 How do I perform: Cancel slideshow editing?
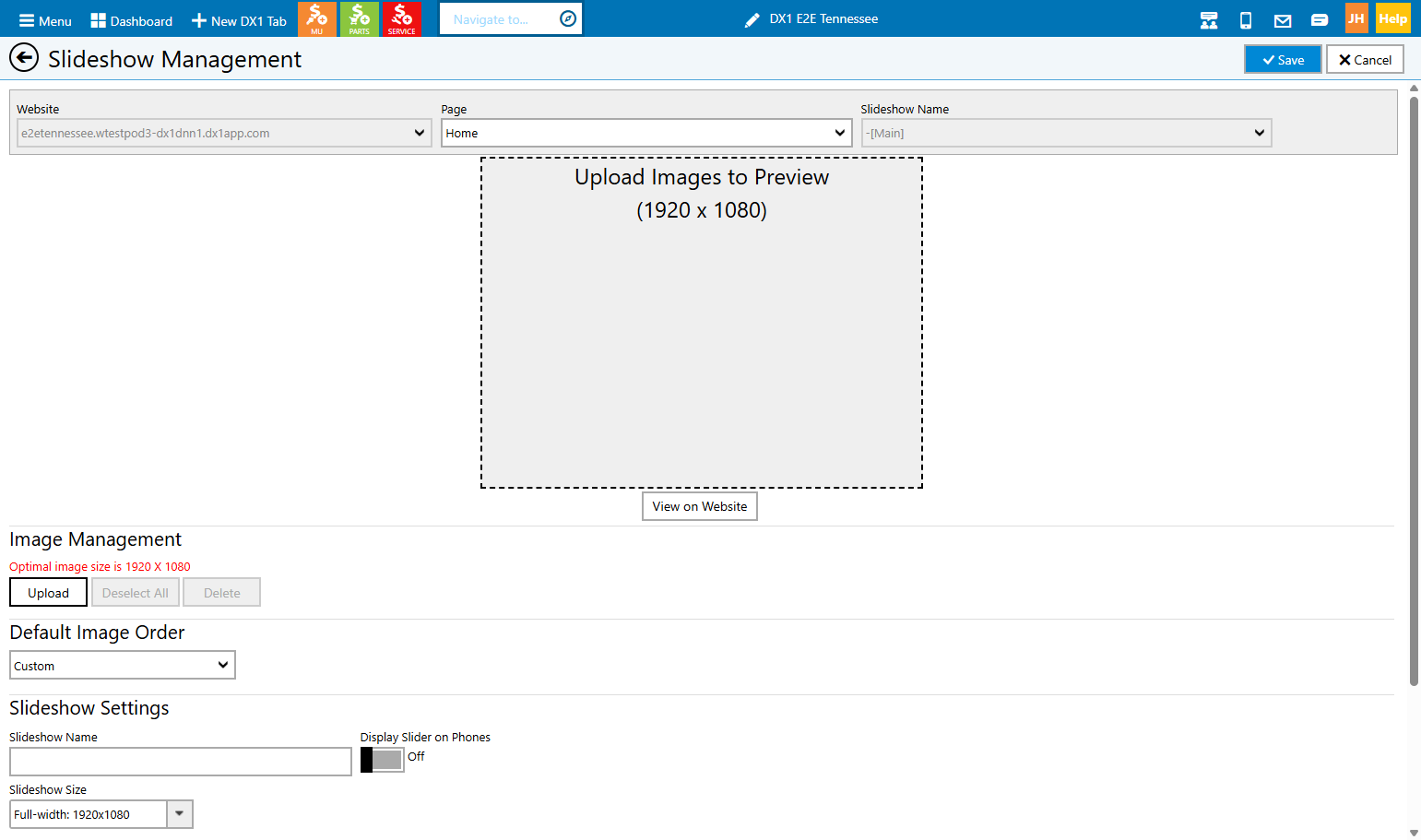point(1365,59)
